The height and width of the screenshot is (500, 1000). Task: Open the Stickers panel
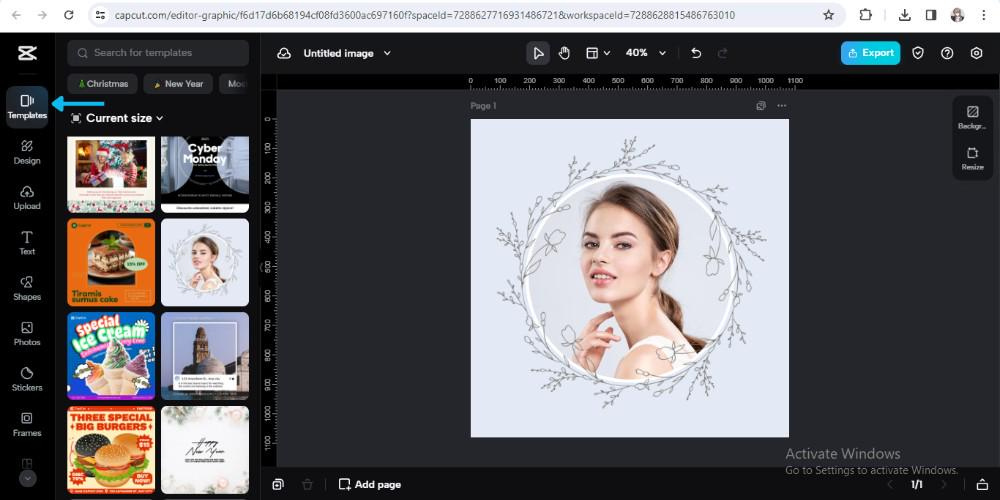coord(27,379)
